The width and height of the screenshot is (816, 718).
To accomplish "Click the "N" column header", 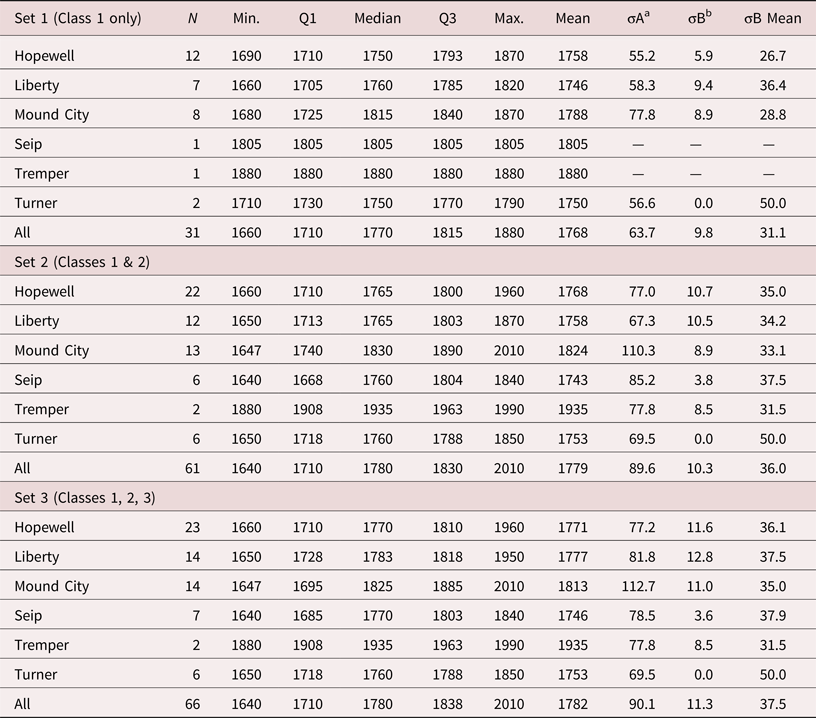I will (192, 18).
